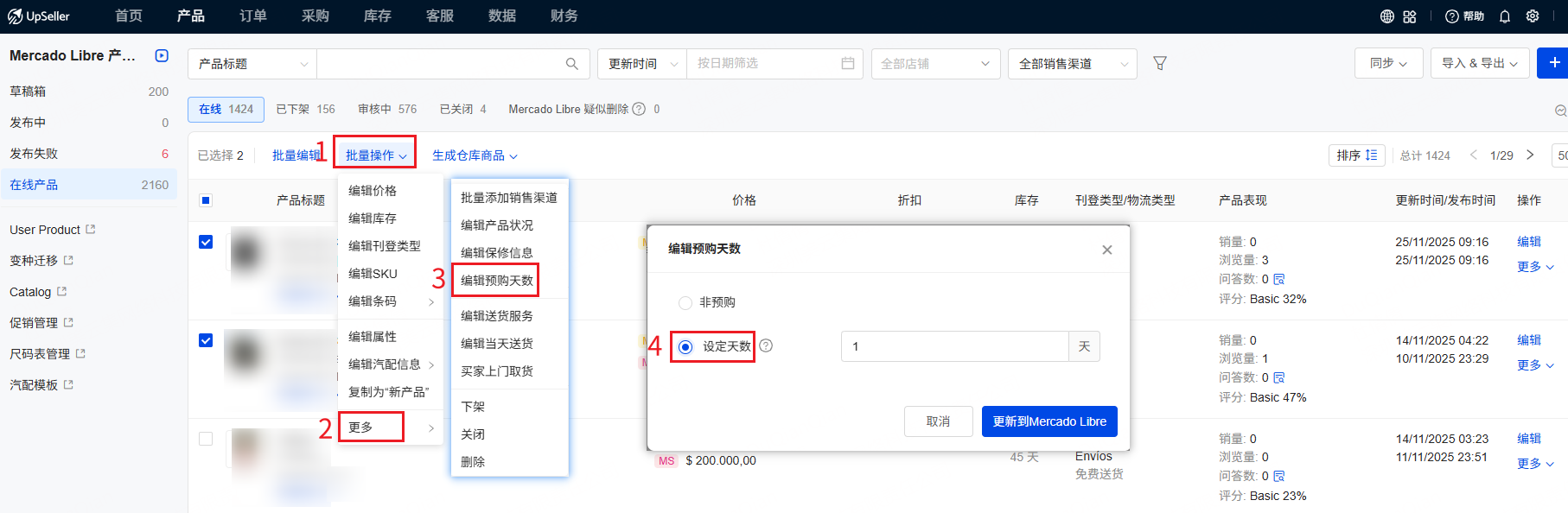The image size is (1568, 513).
Task: Close the 编辑预购天数 dialog
Action: pos(1106,250)
